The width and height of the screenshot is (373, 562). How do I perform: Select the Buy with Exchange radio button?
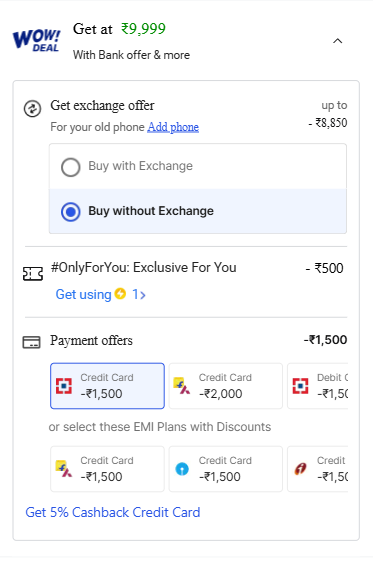pos(71,167)
